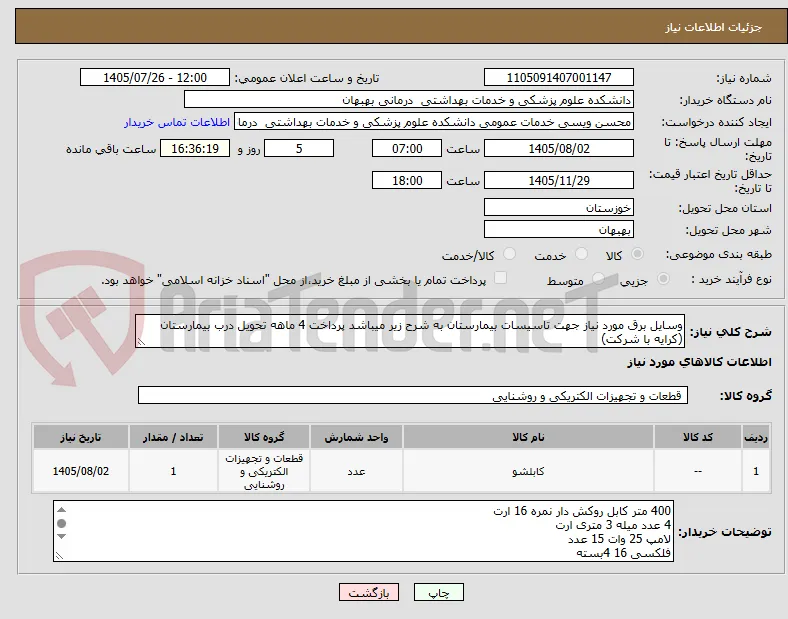Click the remaining days field showing 5
The image size is (788, 619).
pos(299,148)
